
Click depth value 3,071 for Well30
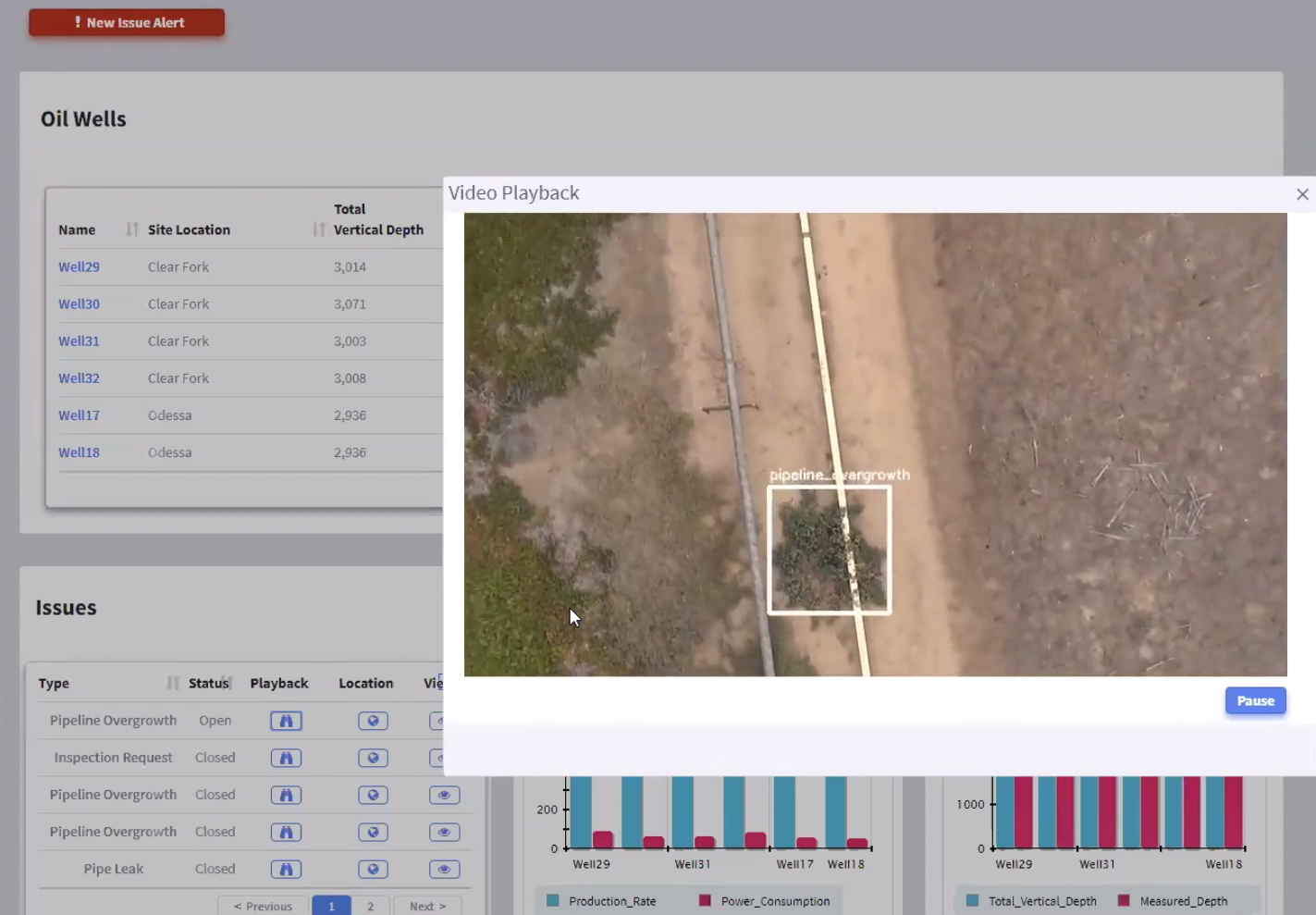point(350,303)
